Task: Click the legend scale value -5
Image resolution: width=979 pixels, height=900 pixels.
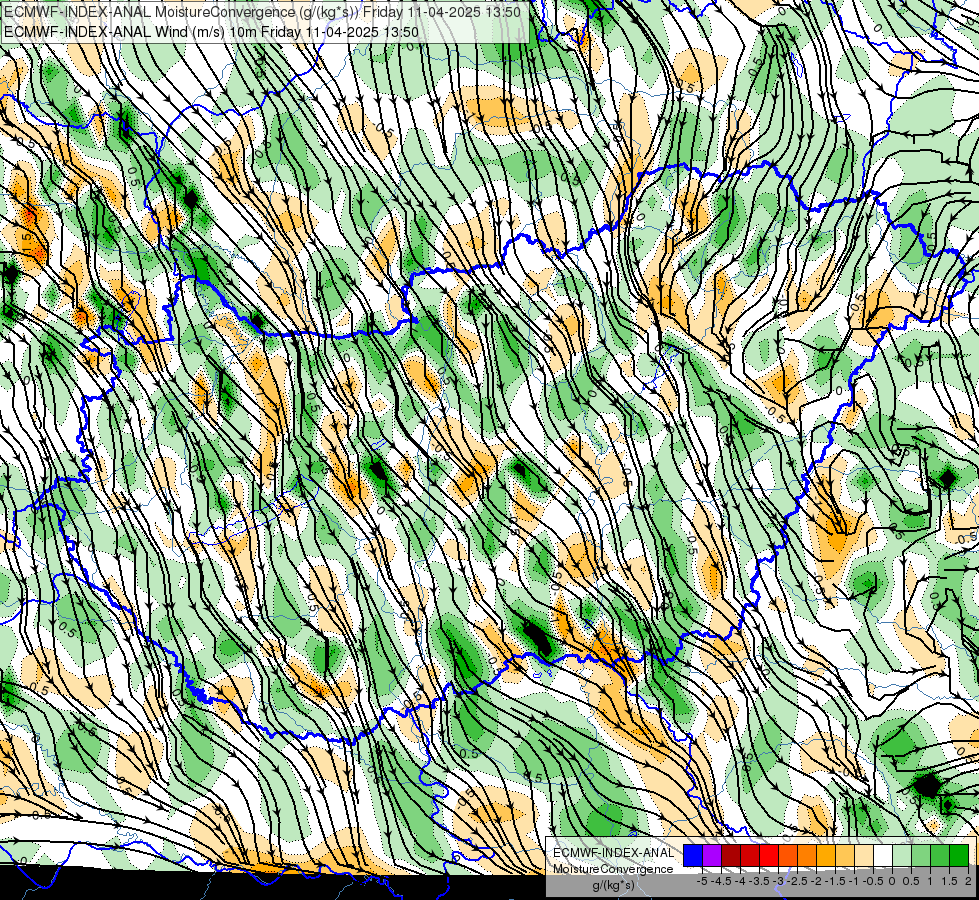Action: 702,881
